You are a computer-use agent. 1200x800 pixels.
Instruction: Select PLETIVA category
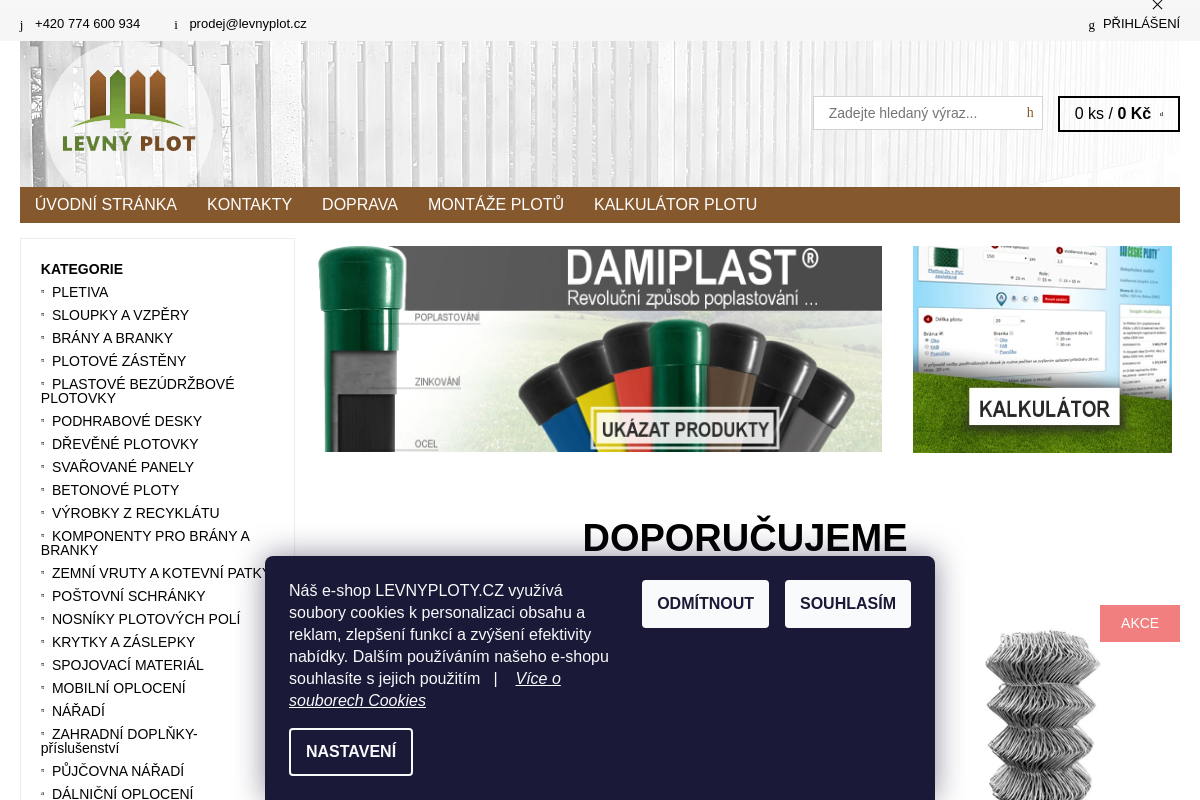[80, 292]
